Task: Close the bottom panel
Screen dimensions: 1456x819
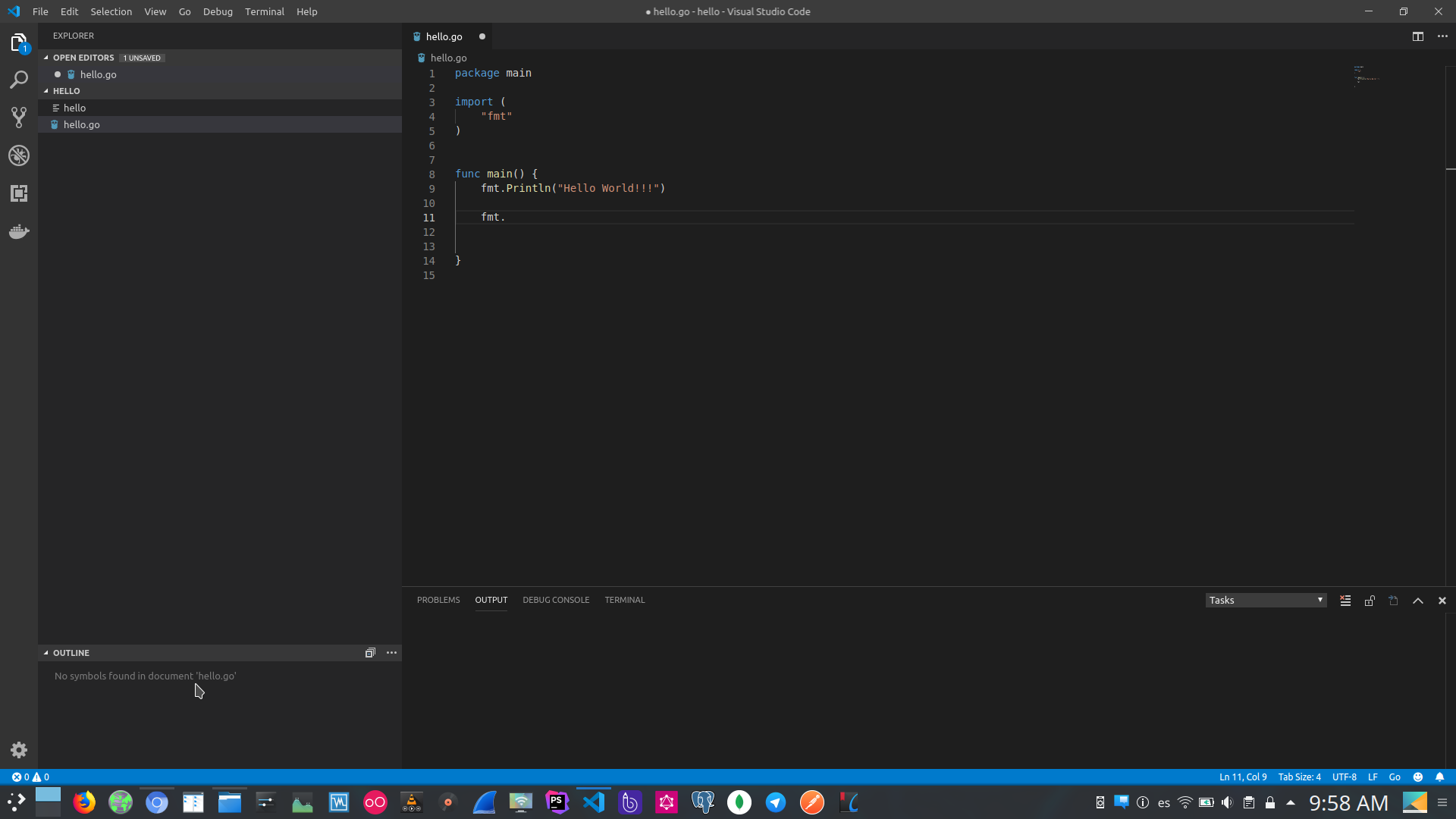Action: [x=1442, y=600]
